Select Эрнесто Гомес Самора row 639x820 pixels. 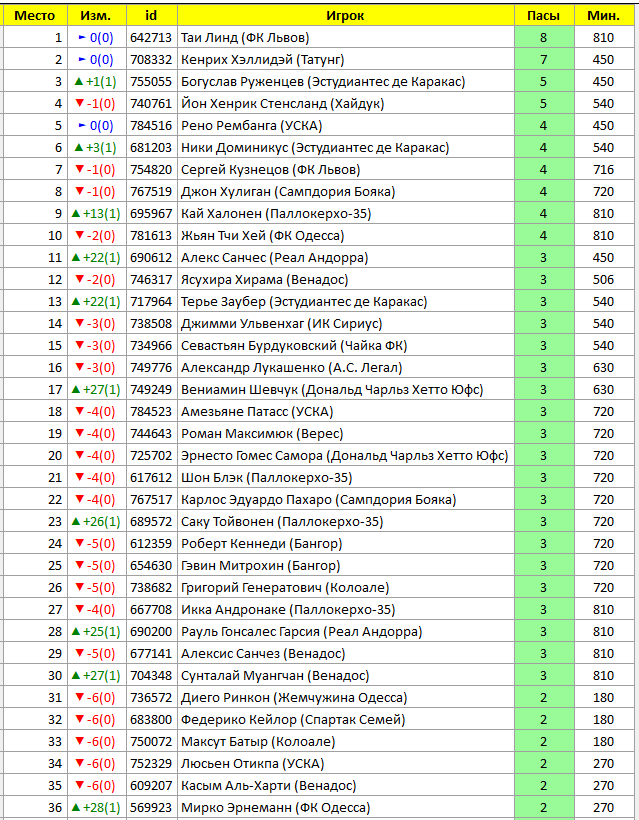[x=320, y=455]
